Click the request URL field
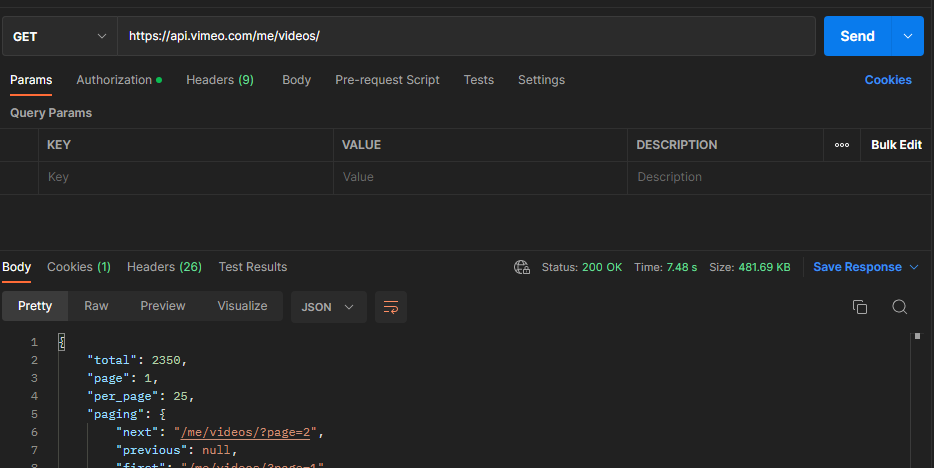The image size is (934, 468). tap(466, 36)
